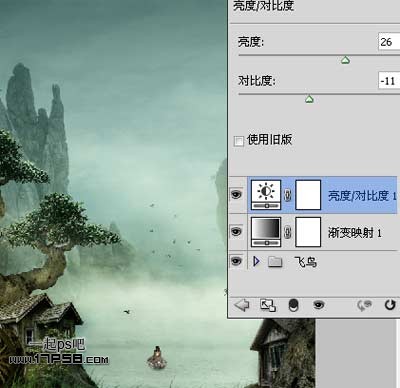Select the 亮度/对比度 1 layer name
This screenshot has height=388, width=400.
362,196
